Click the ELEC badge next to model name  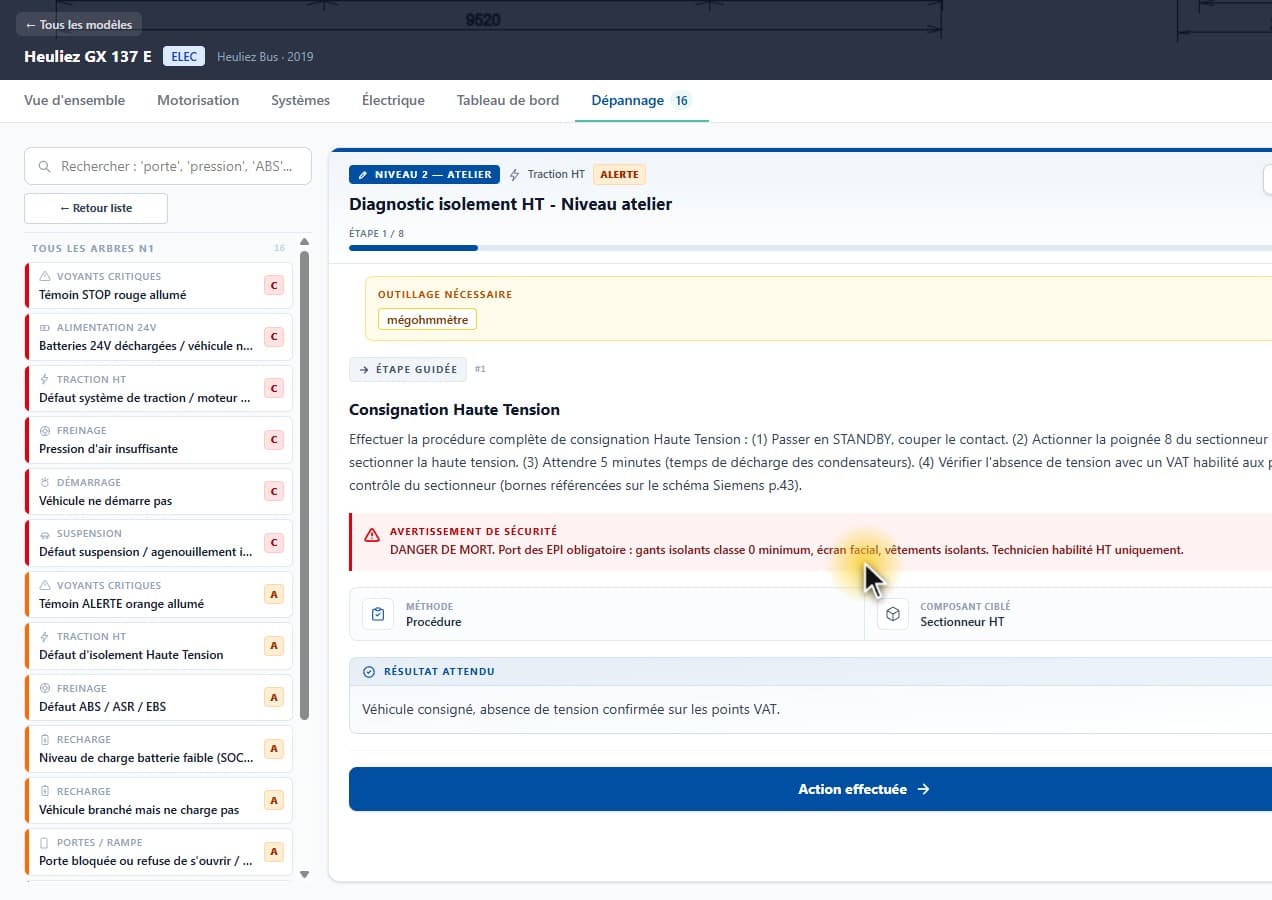pyautogui.click(x=184, y=56)
